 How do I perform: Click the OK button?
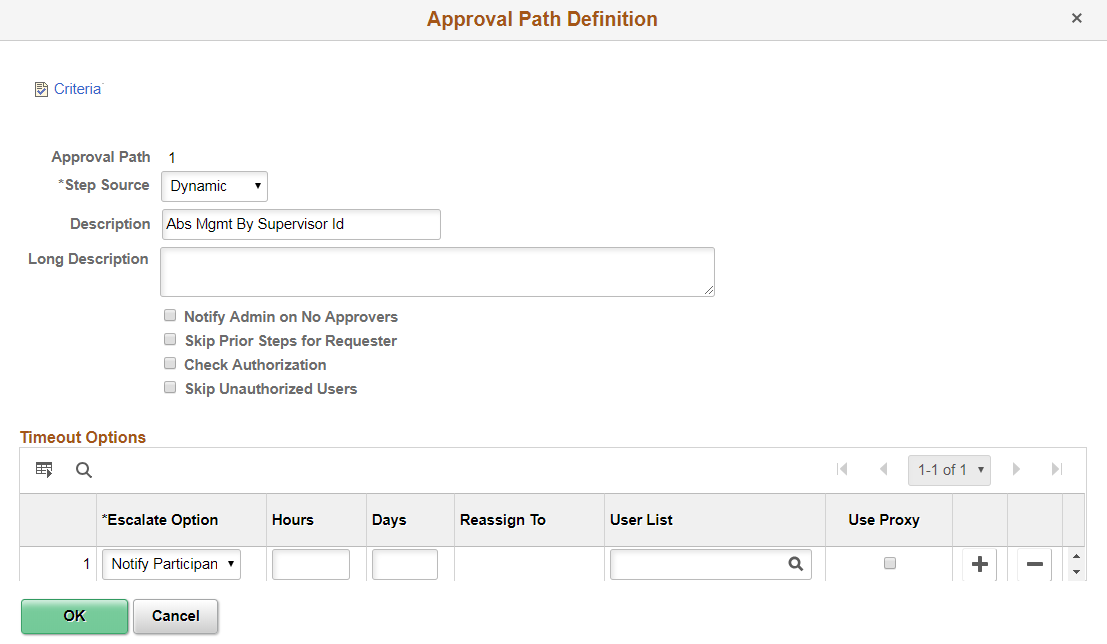point(74,616)
